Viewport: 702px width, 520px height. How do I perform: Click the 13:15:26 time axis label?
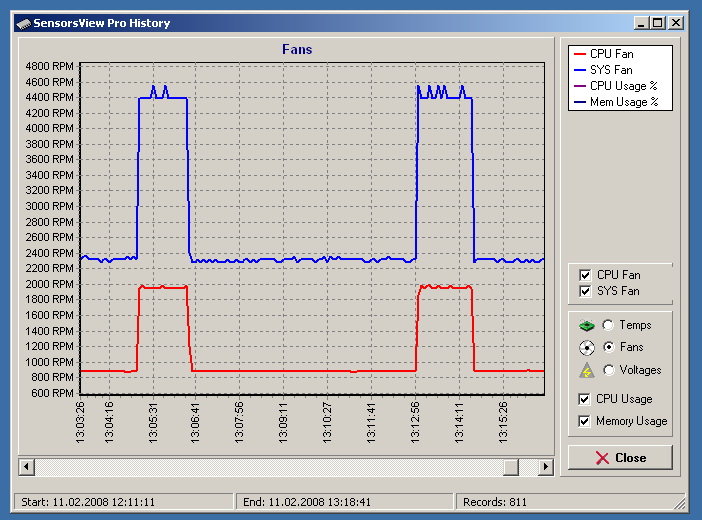click(503, 422)
